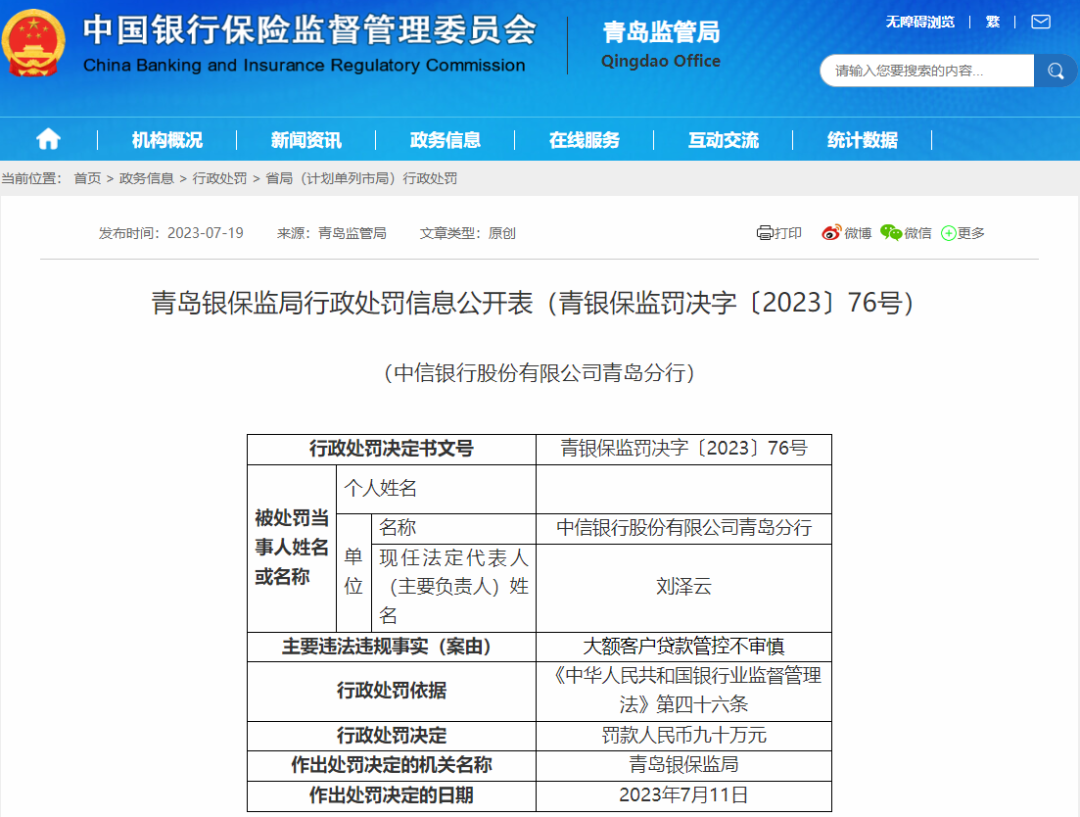
Task: Share article via WeChat icon
Action: click(x=905, y=233)
